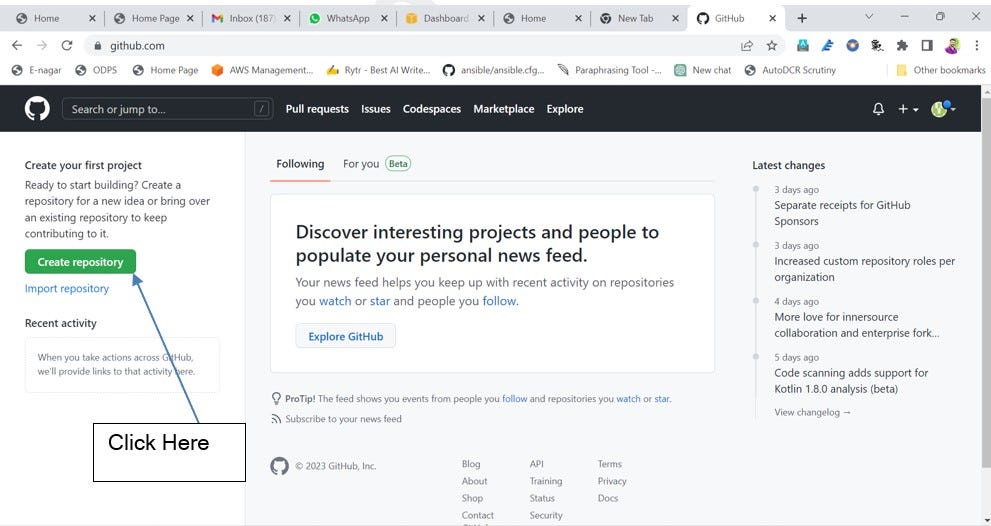Open the notifications bell
The width and height of the screenshot is (991, 526).
878,109
